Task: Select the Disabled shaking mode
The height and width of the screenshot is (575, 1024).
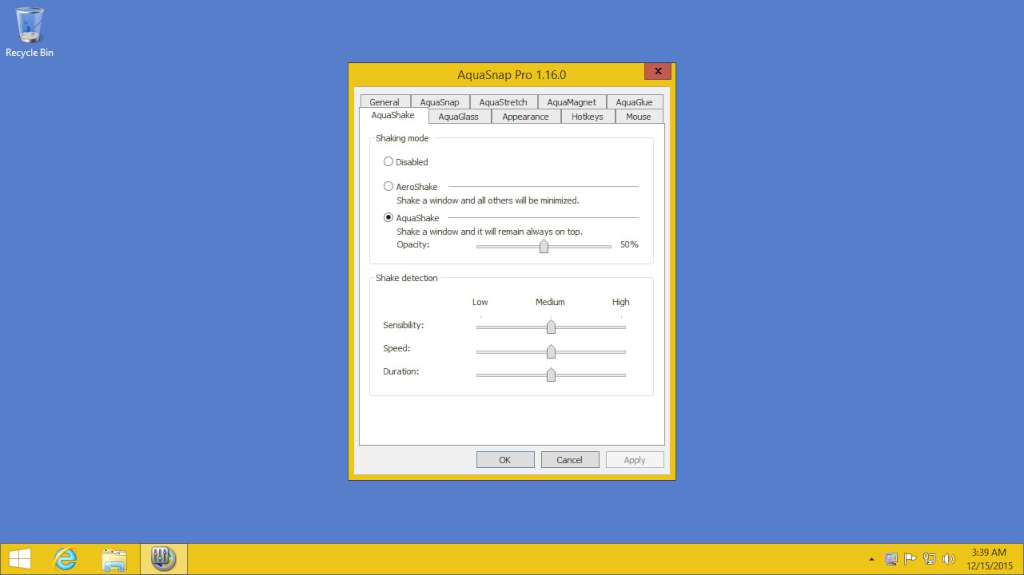Action: pos(388,161)
